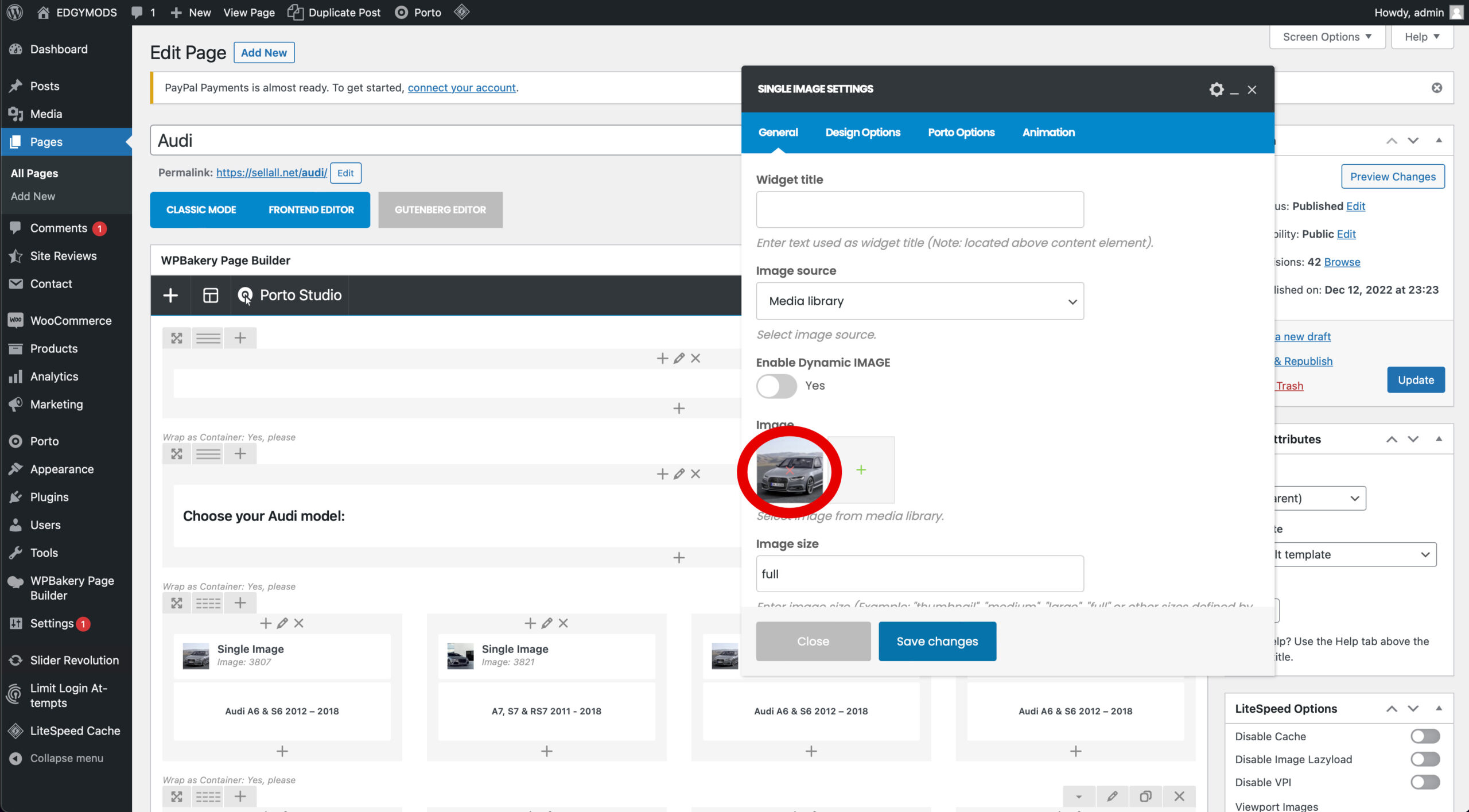1469x812 pixels.
Task: Click the Widget title input field
Action: (920, 210)
